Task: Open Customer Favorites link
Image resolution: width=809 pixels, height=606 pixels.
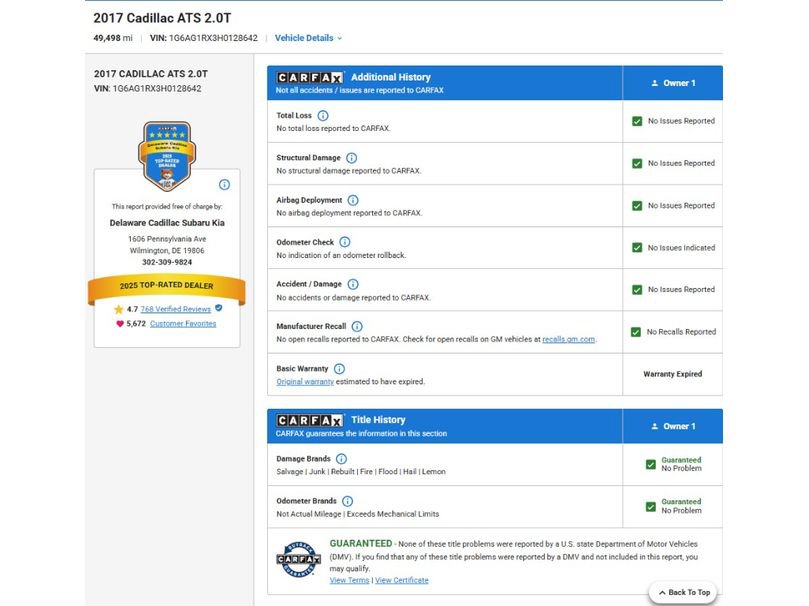Action: (x=183, y=324)
